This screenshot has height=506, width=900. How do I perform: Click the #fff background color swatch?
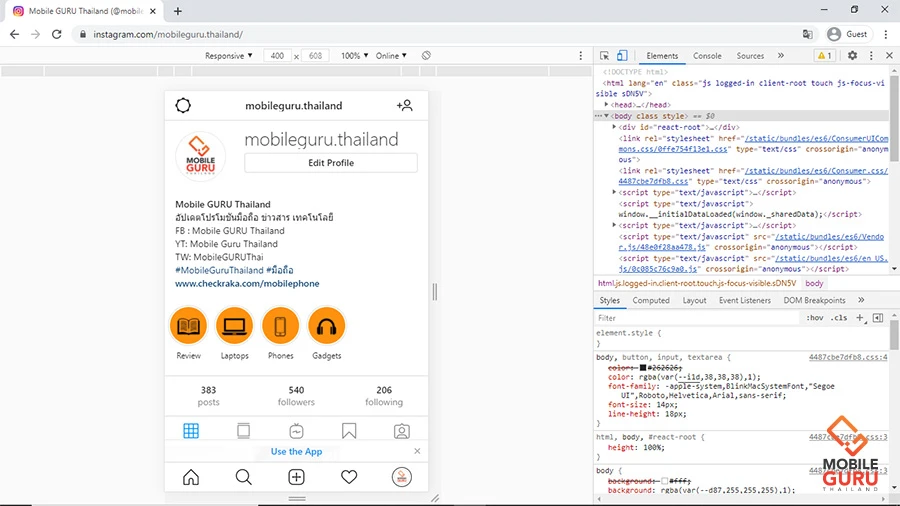pyautogui.click(x=664, y=481)
